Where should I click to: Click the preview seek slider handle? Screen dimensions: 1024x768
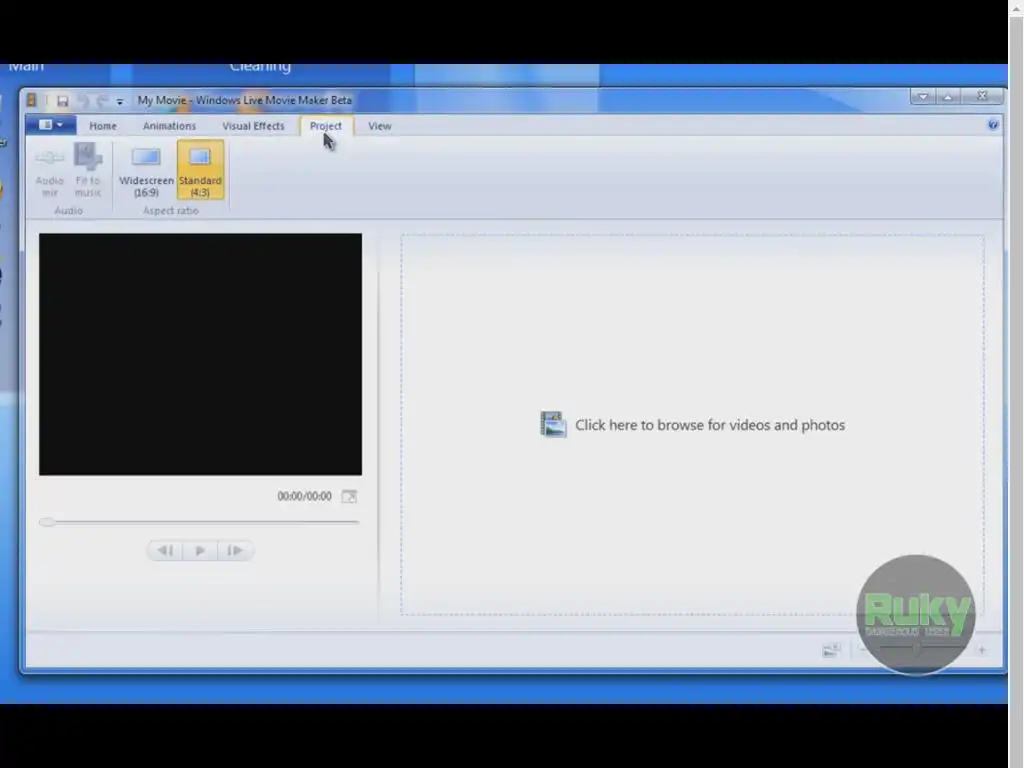tap(46, 522)
